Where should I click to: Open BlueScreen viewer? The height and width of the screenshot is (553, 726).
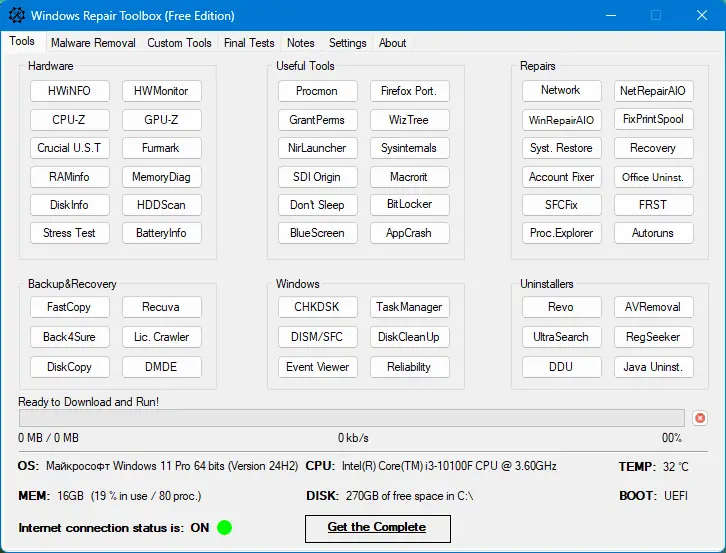(318, 233)
